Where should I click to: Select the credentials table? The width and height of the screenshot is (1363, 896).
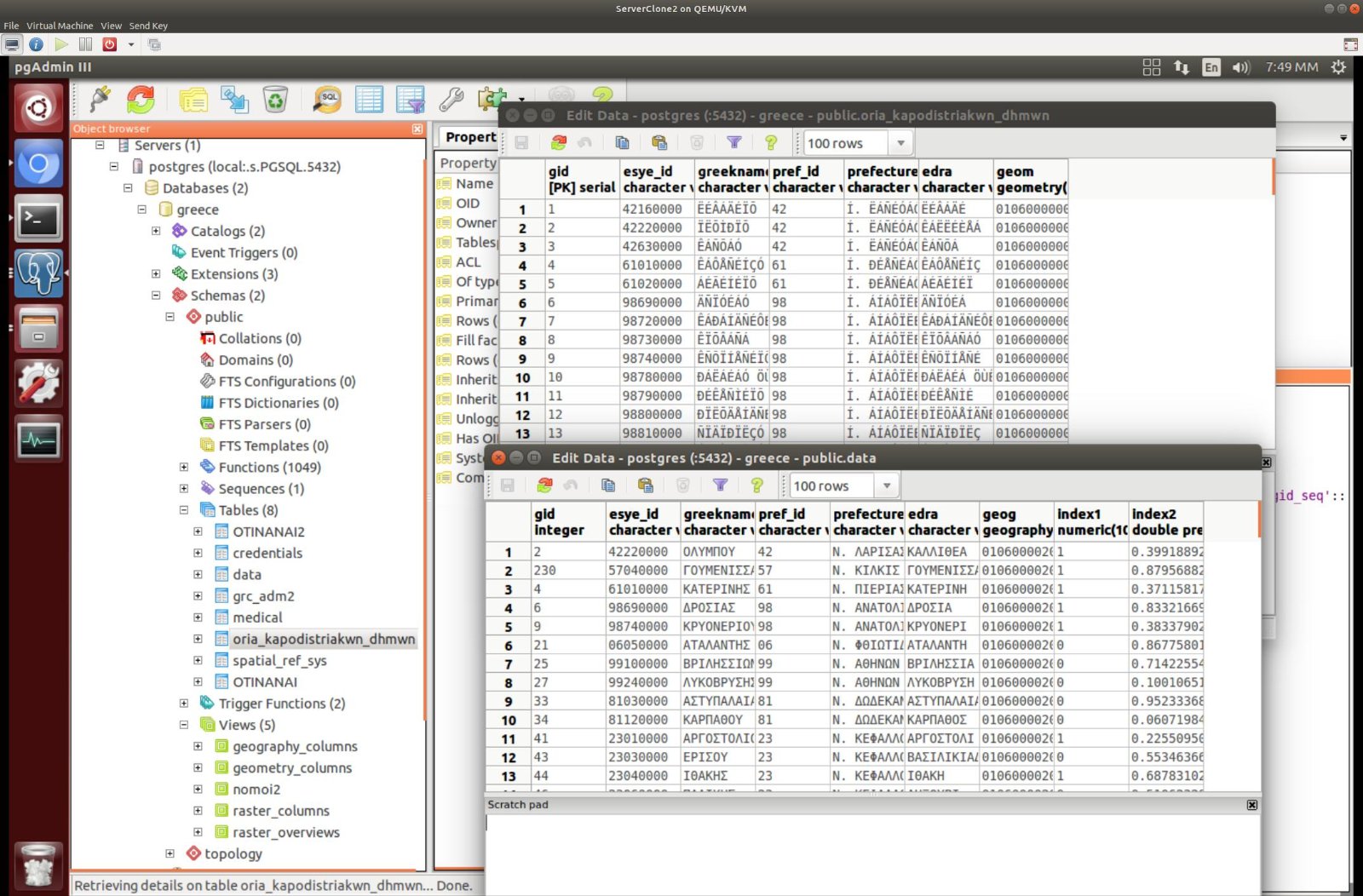267,553
